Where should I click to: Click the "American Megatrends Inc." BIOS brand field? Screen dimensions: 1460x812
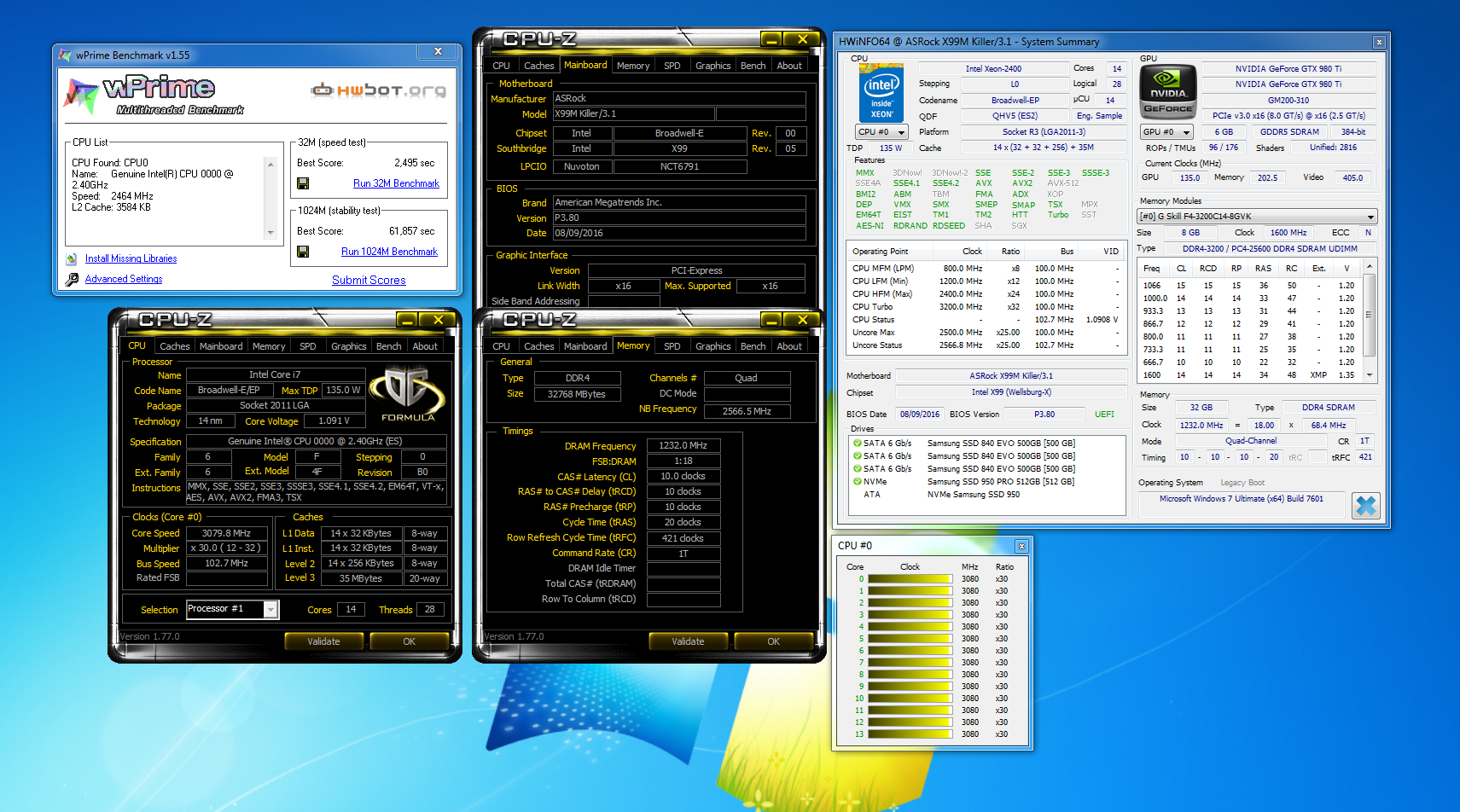point(679,203)
